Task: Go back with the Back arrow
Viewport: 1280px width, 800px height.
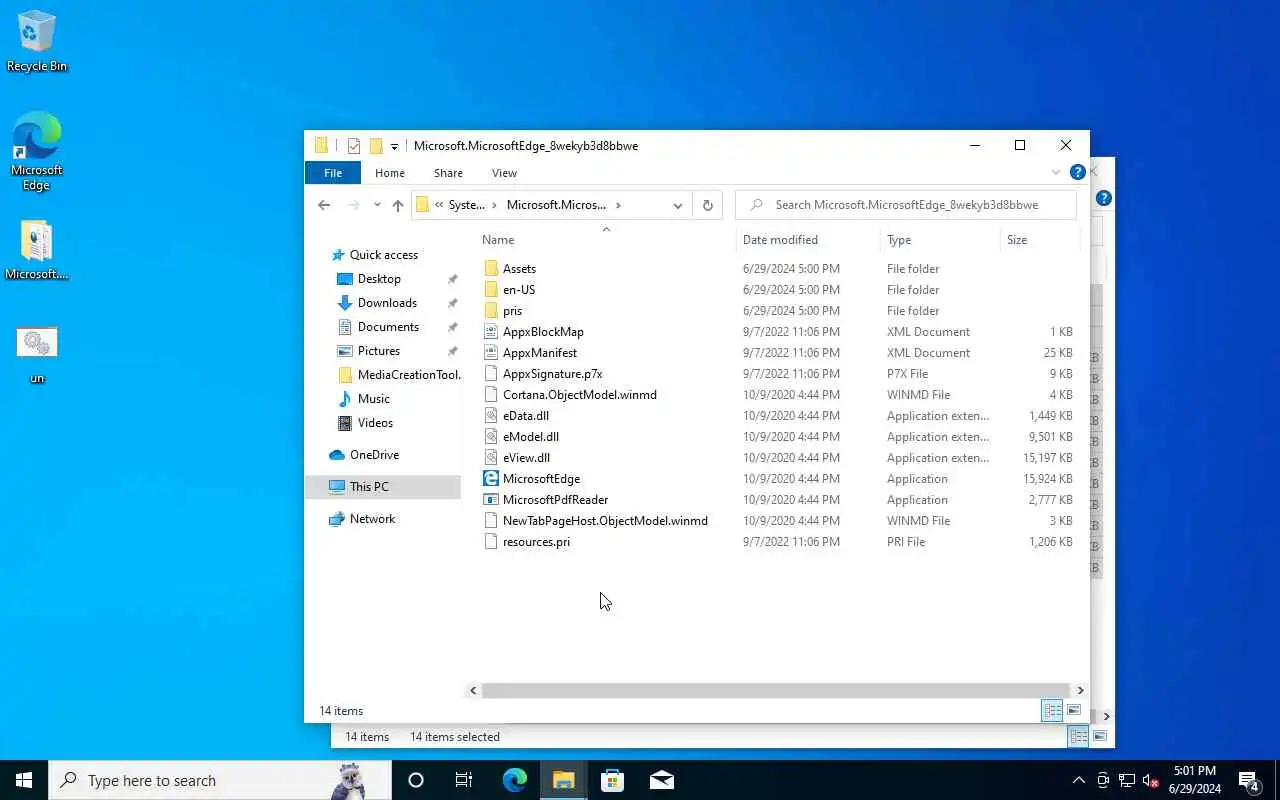Action: point(324,205)
